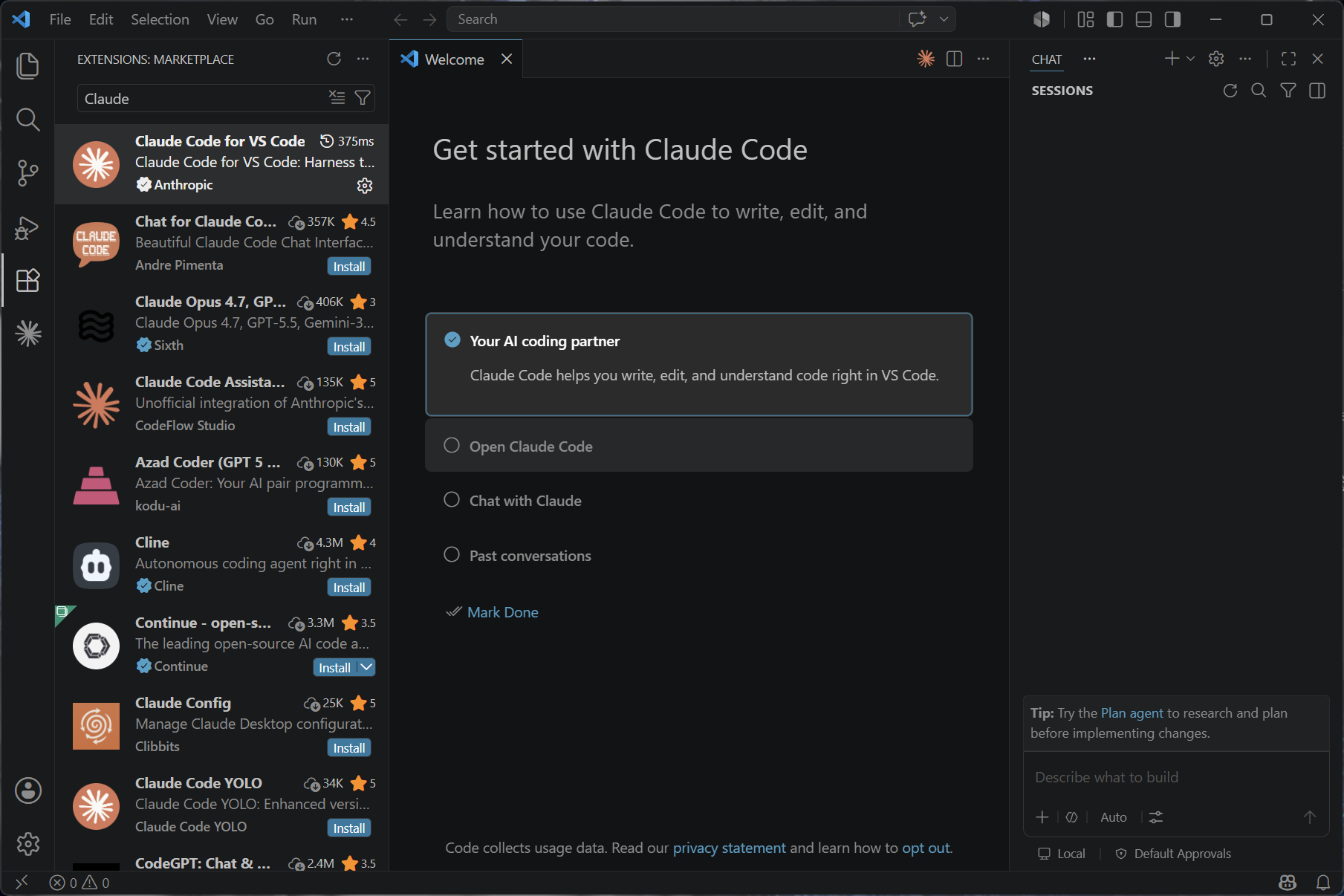Open the Auto model picker
Screen dimensions: 1344x896
pyautogui.click(x=1114, y=817)
